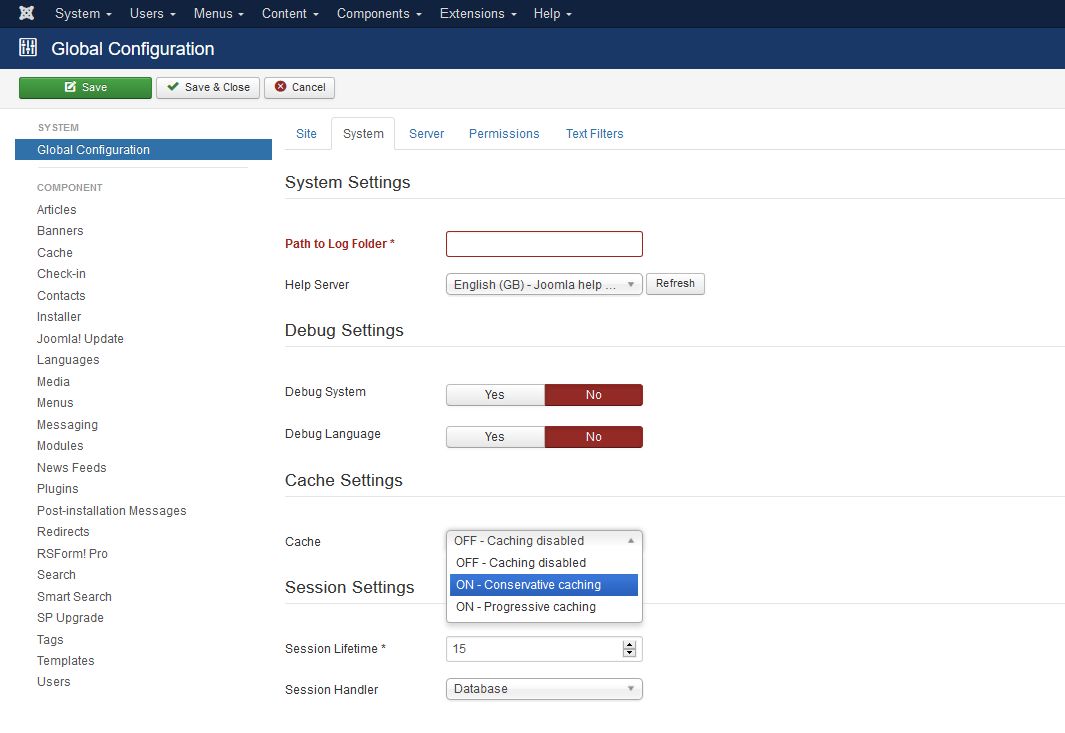The height and width of the screenshot is (733, 1065).
Task: Switch to the Text Filters tab
Action: 594,133
